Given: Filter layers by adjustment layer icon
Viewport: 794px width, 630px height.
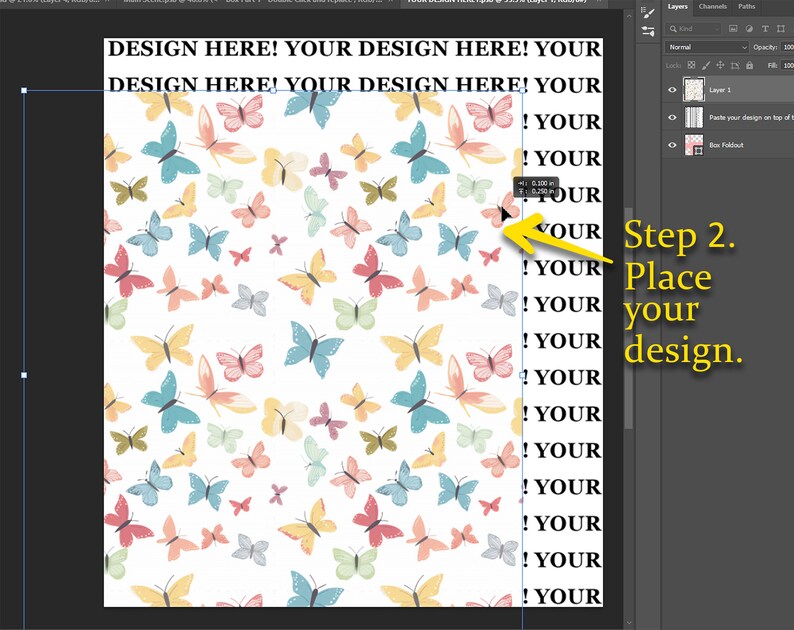Looking at the screenshot, I should tap(749, 29).
